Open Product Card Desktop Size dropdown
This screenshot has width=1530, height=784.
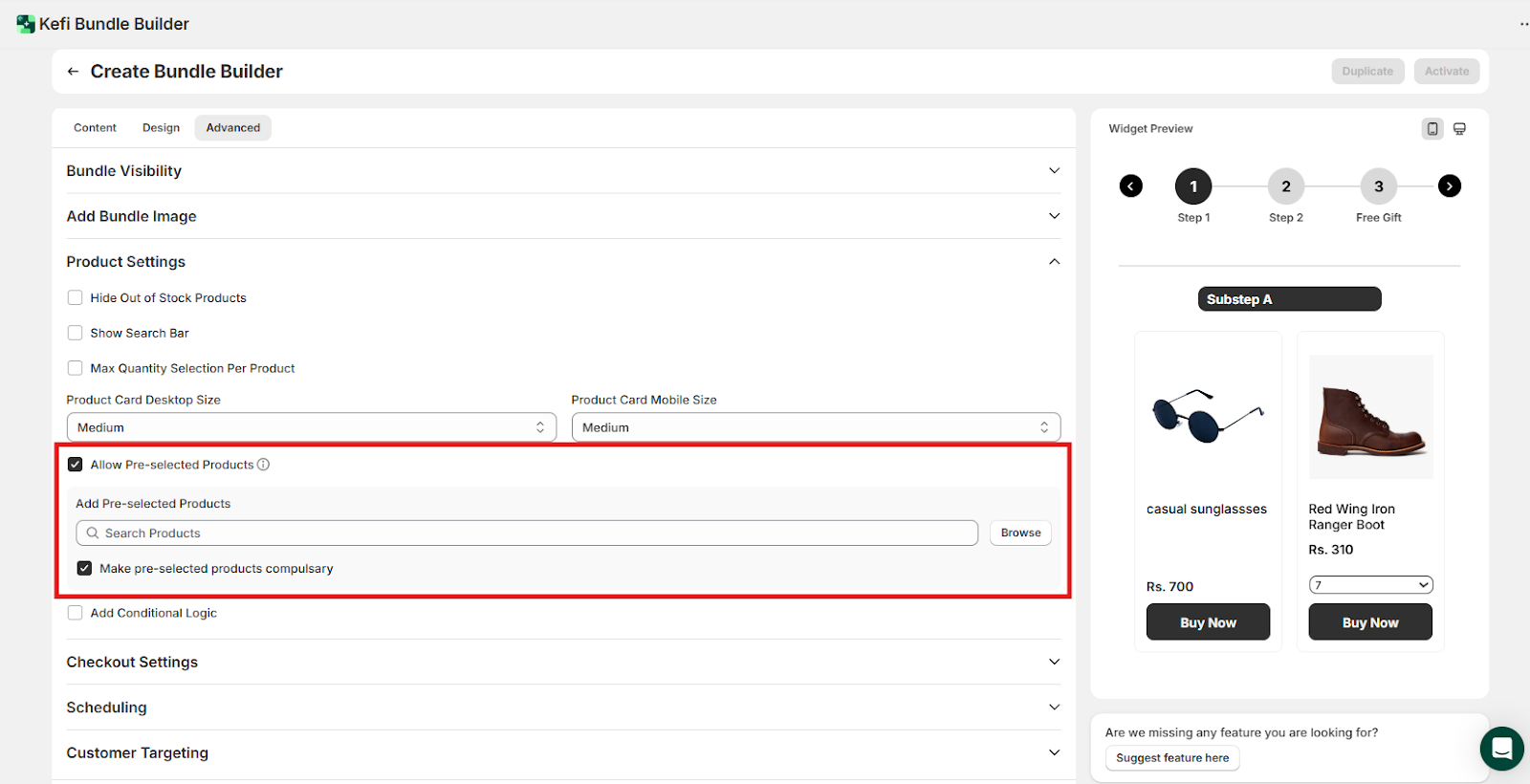tap(311, 427)
